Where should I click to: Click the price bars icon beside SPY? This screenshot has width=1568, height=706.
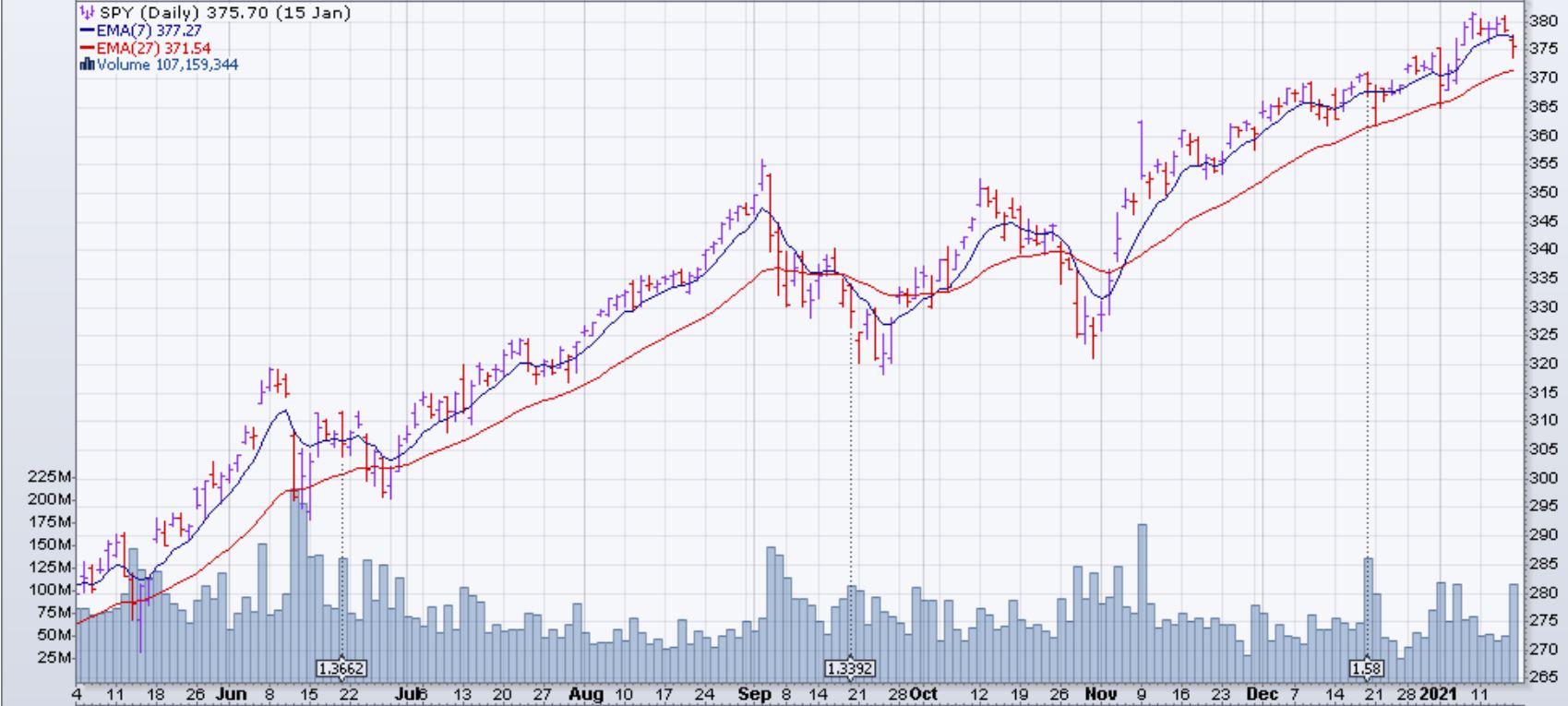(87, 13)
